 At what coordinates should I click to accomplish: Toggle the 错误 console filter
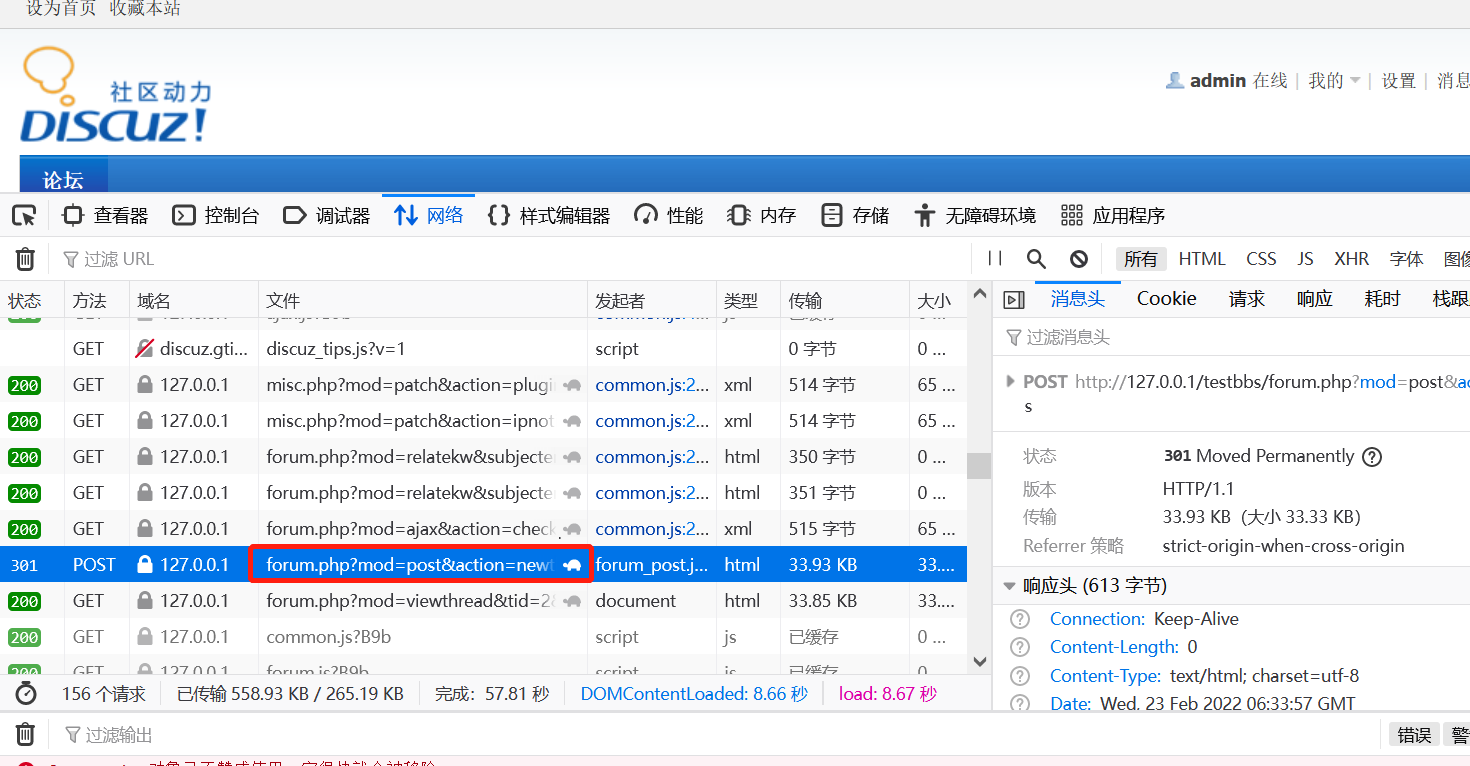[1414, 735]
